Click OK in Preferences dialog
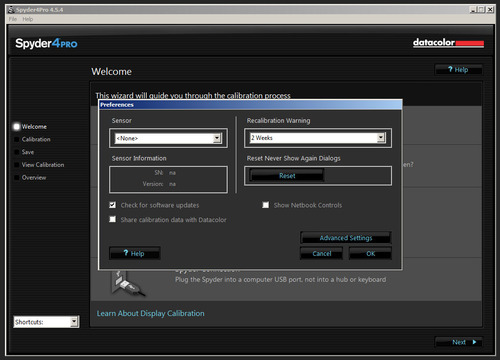The image size is (500, 360). pyautogui.click(x=370, y=254)
